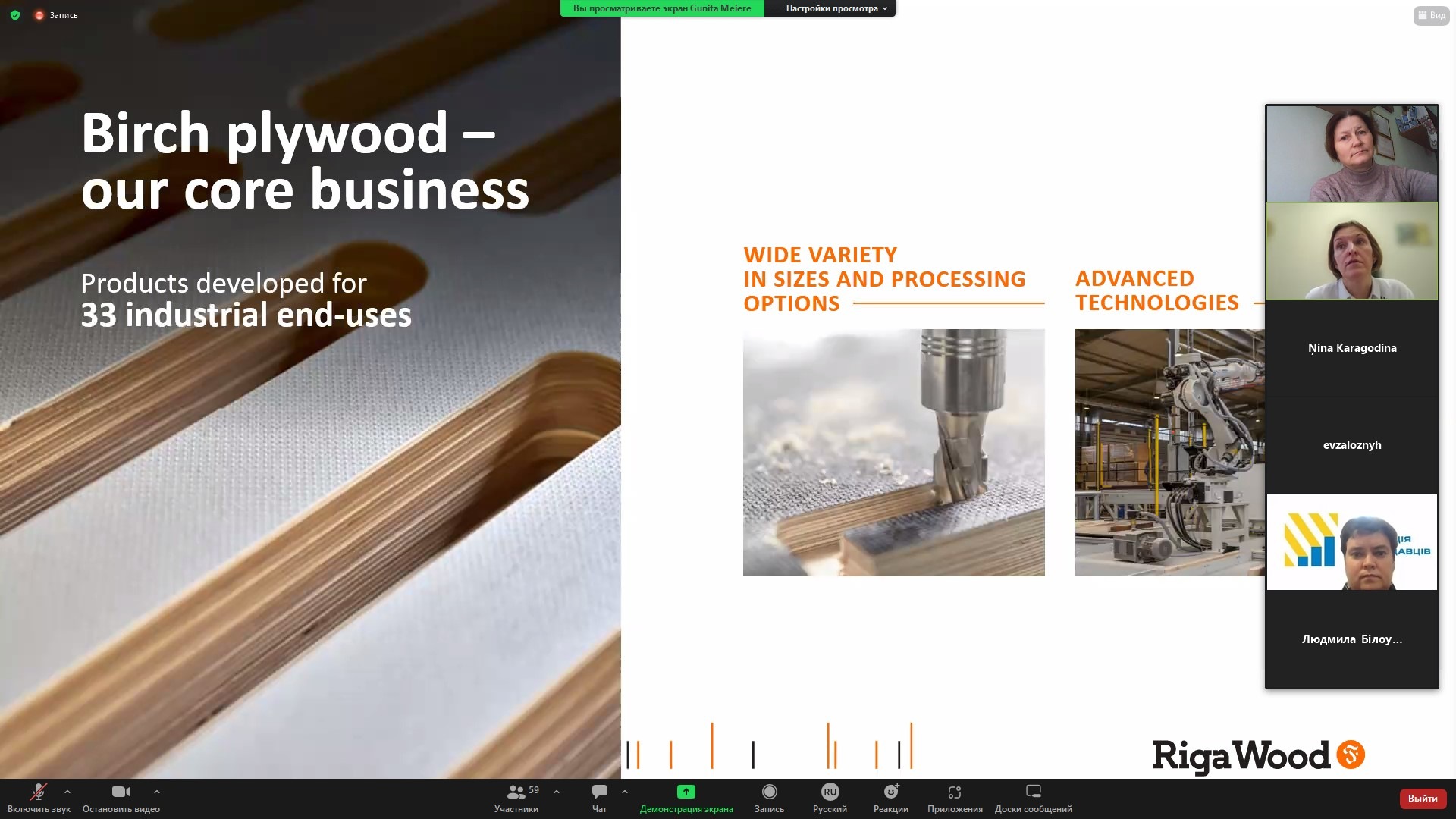1456x819 pixels.
Task: Open Доски сообщений whiteboards icon
Action: pos(1033,792)
